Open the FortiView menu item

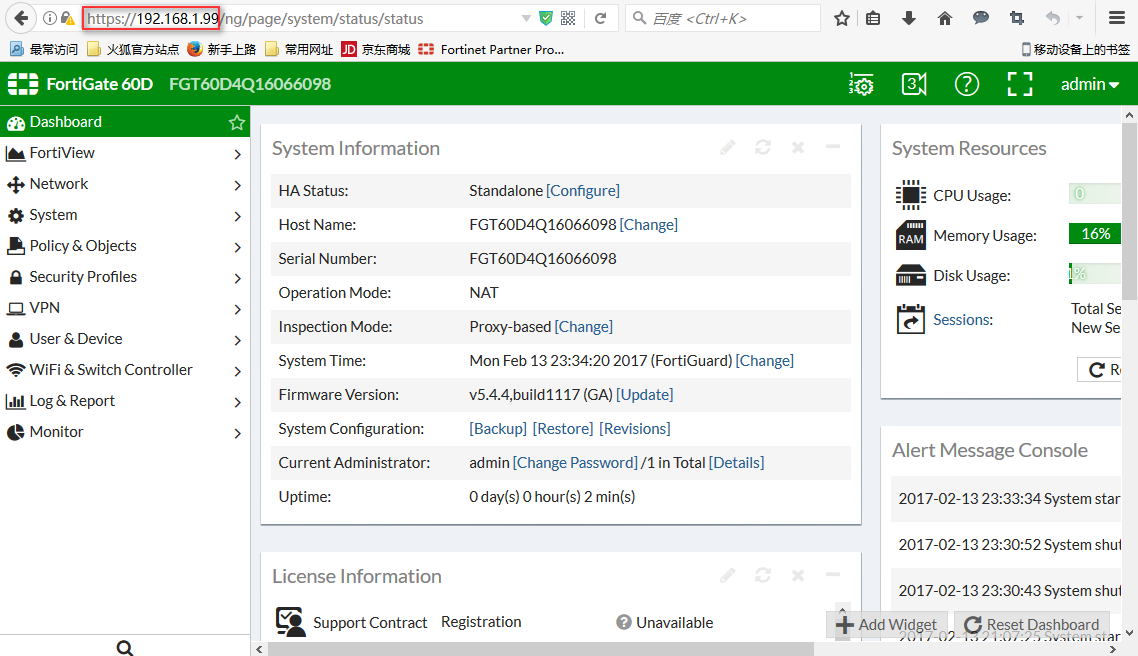125,153
